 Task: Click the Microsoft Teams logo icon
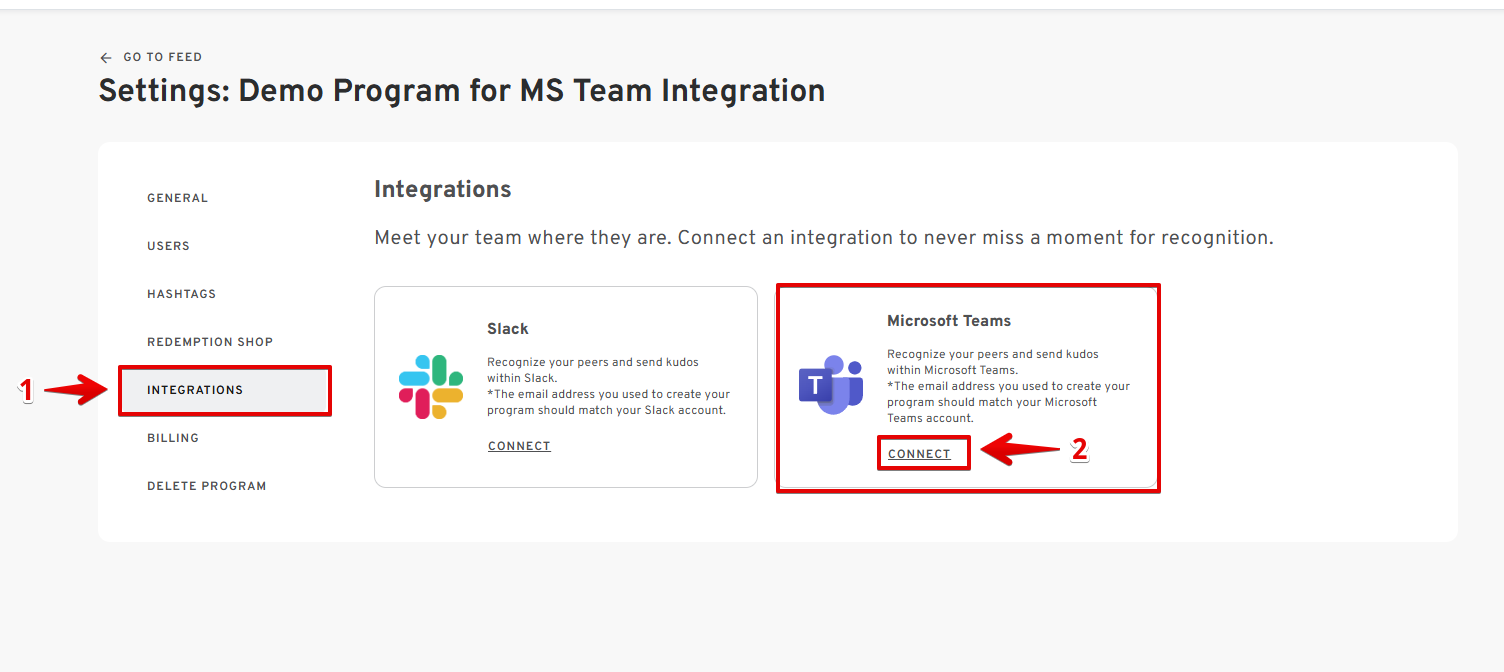click(830, 384)
